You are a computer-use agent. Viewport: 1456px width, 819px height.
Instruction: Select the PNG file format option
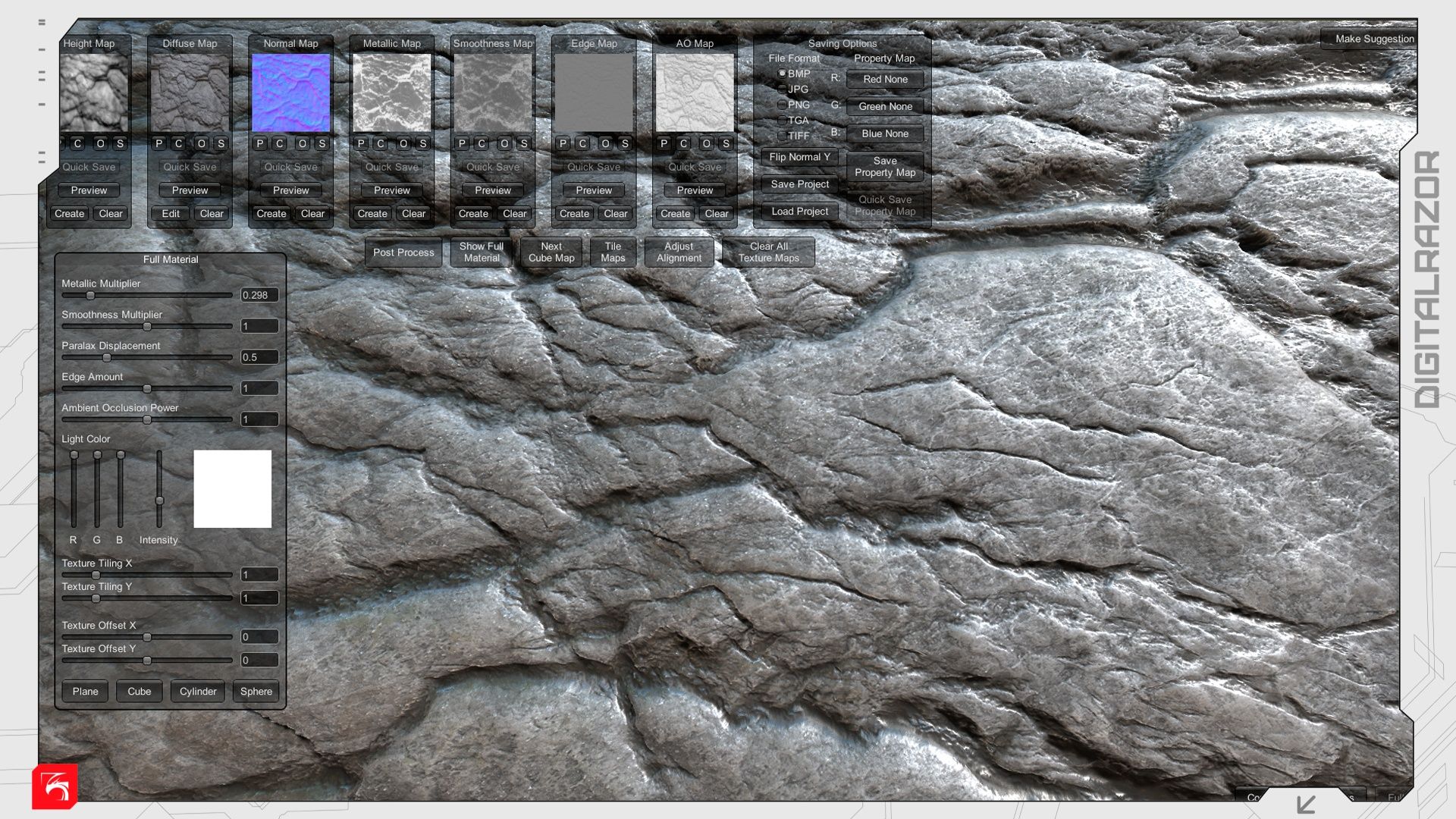[783, 105]
